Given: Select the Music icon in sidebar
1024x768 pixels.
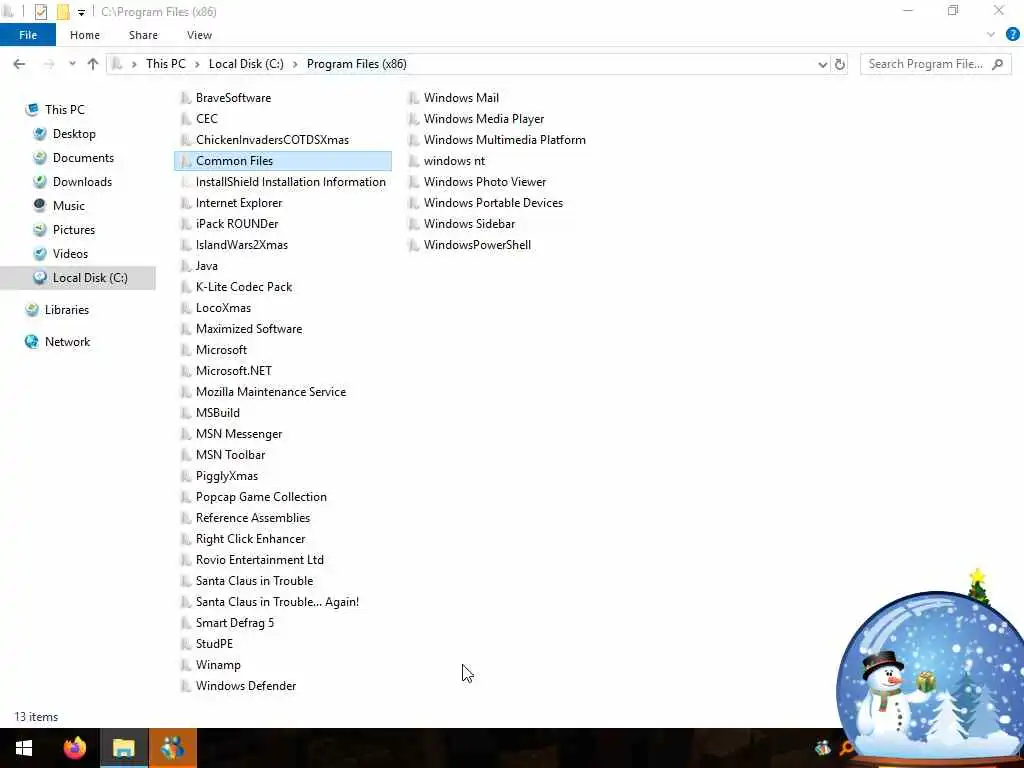Looking at the screenshot, I should tap(40, 206).
